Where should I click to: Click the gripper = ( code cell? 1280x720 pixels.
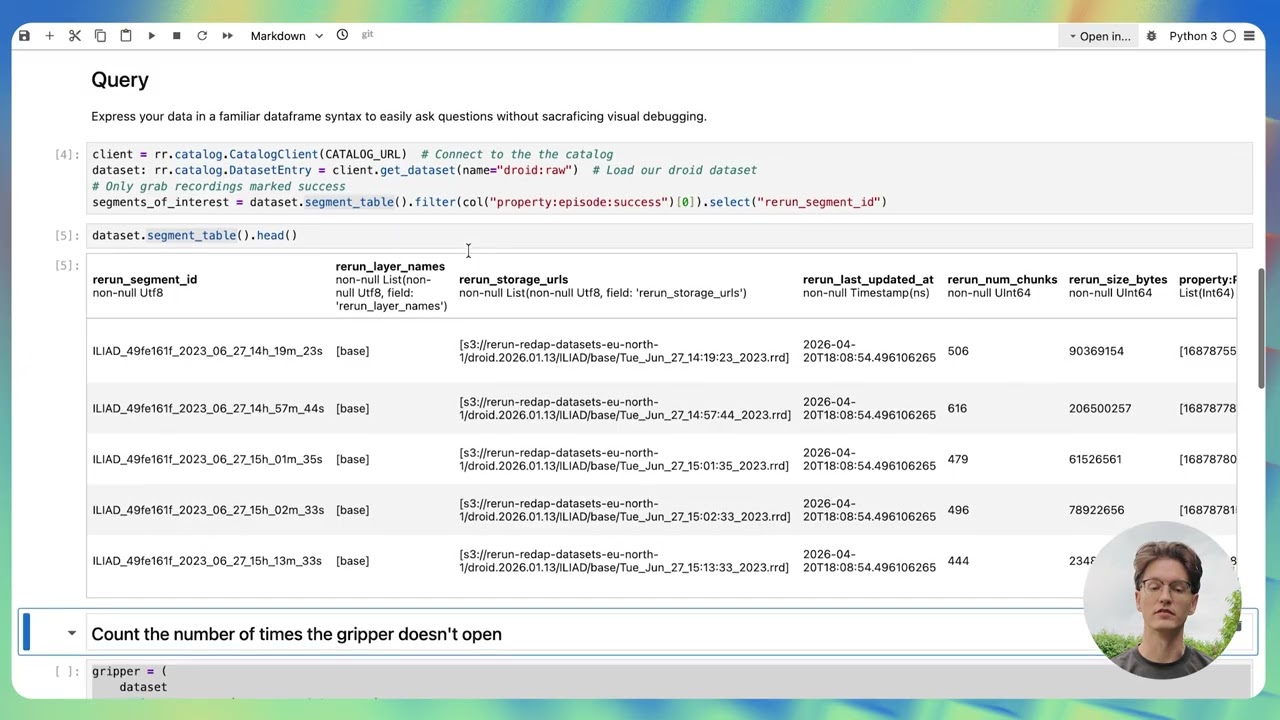pos(671,679)
